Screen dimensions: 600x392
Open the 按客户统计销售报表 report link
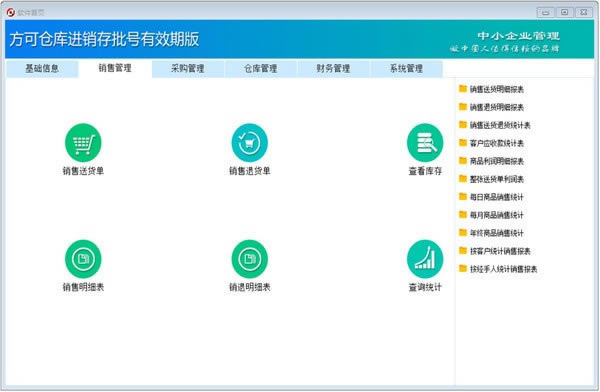(x=500, y=251)
